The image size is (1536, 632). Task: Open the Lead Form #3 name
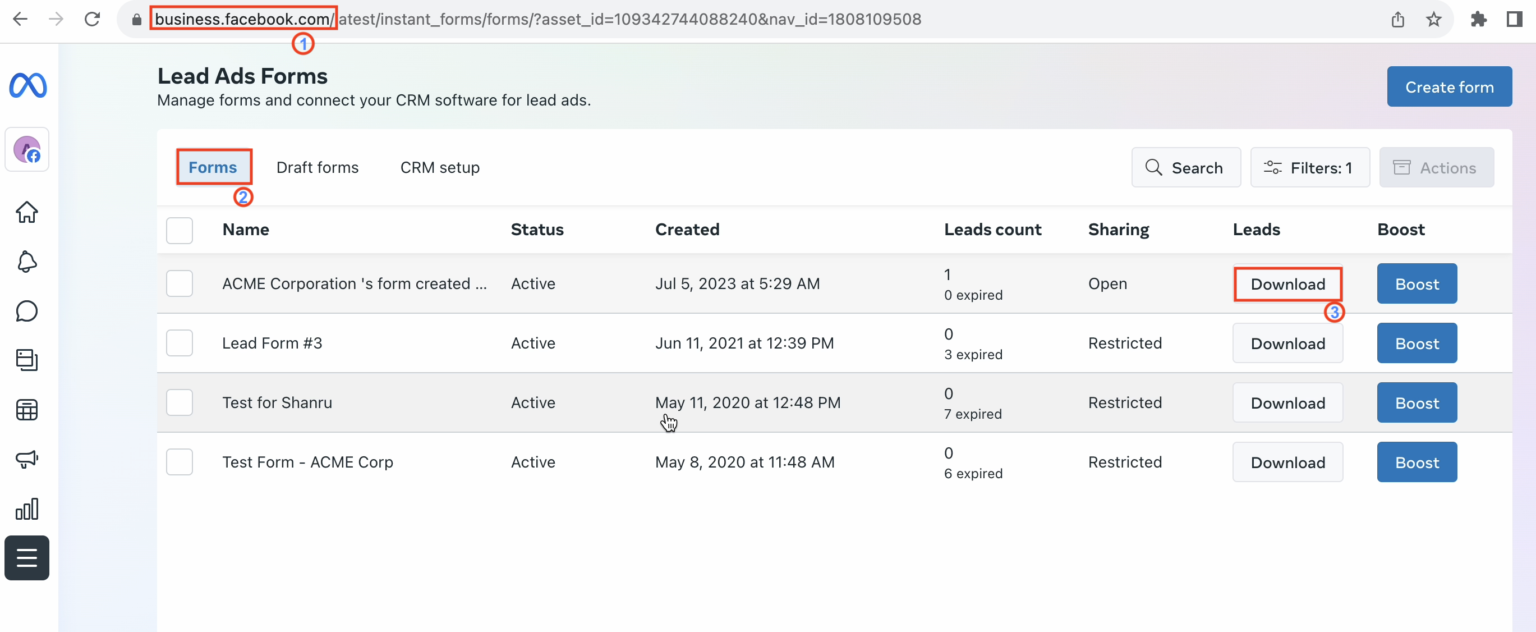[272, 343]
